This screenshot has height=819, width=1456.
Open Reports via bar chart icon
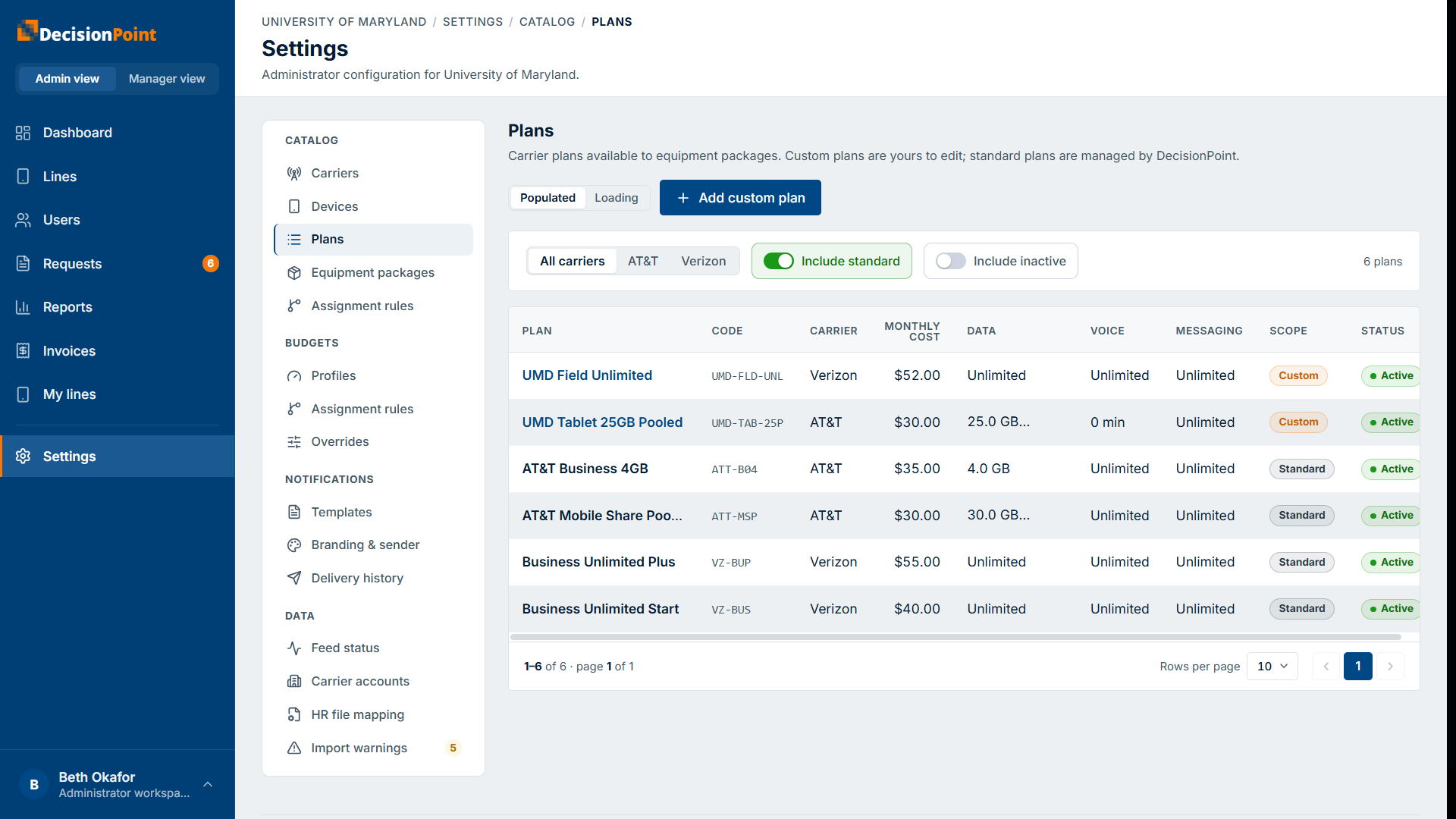23,307
